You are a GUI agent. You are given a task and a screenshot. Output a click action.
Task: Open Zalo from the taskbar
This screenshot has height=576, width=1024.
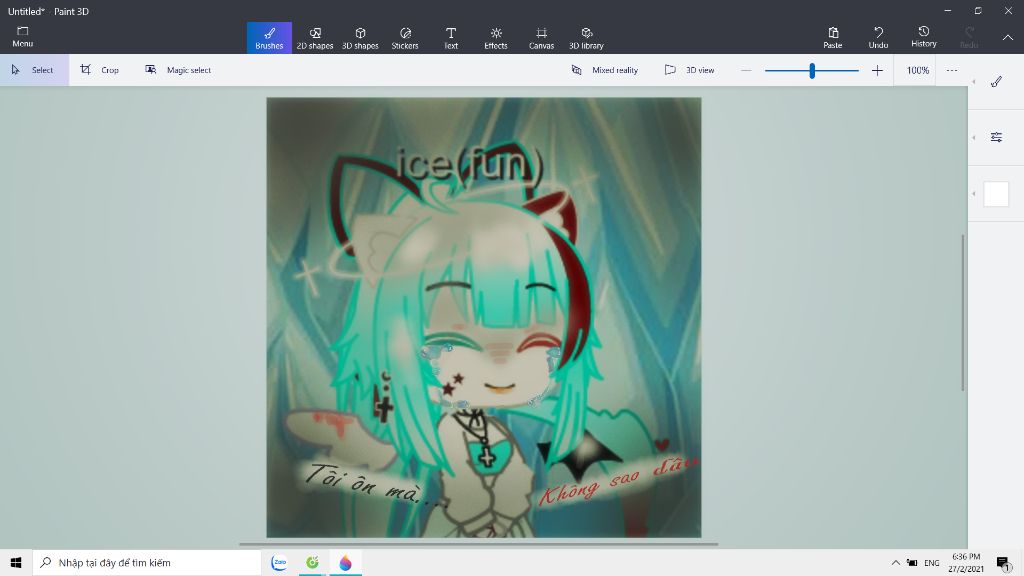point(279,562)
